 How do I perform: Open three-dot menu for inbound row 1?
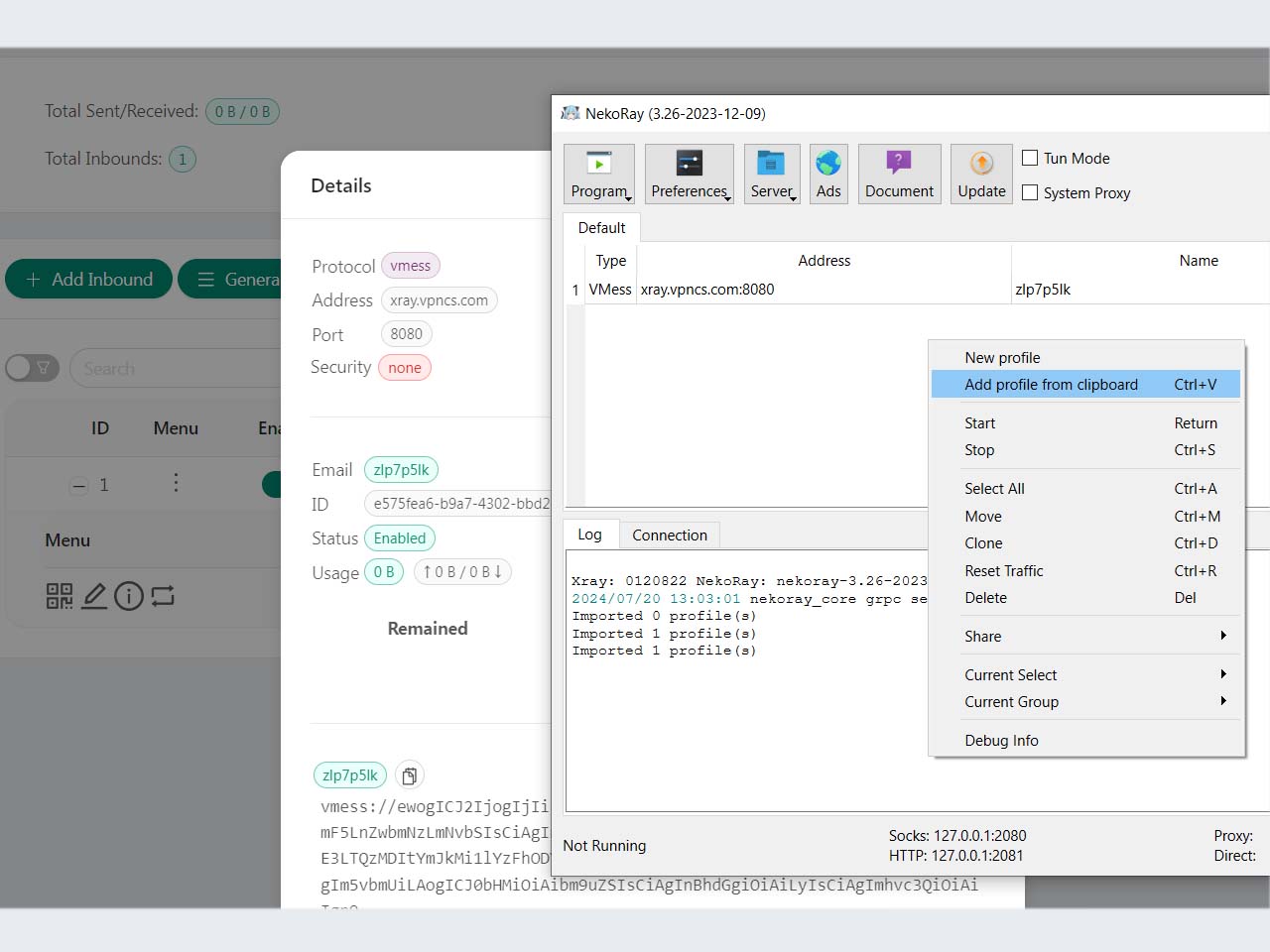(176, 483)
